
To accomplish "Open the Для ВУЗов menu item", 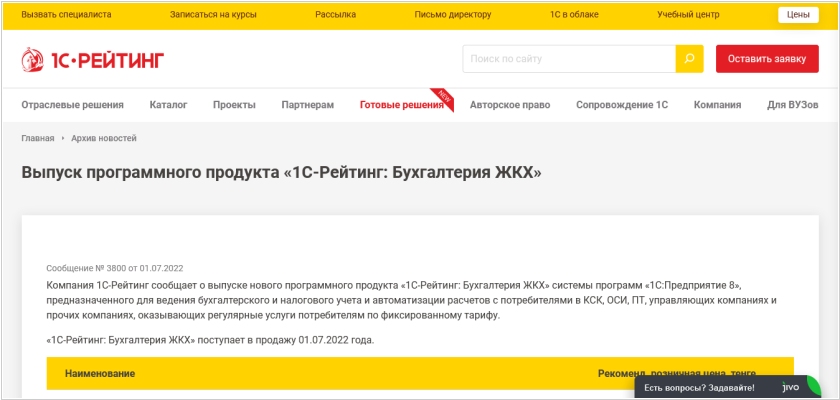I will point(793,105).
